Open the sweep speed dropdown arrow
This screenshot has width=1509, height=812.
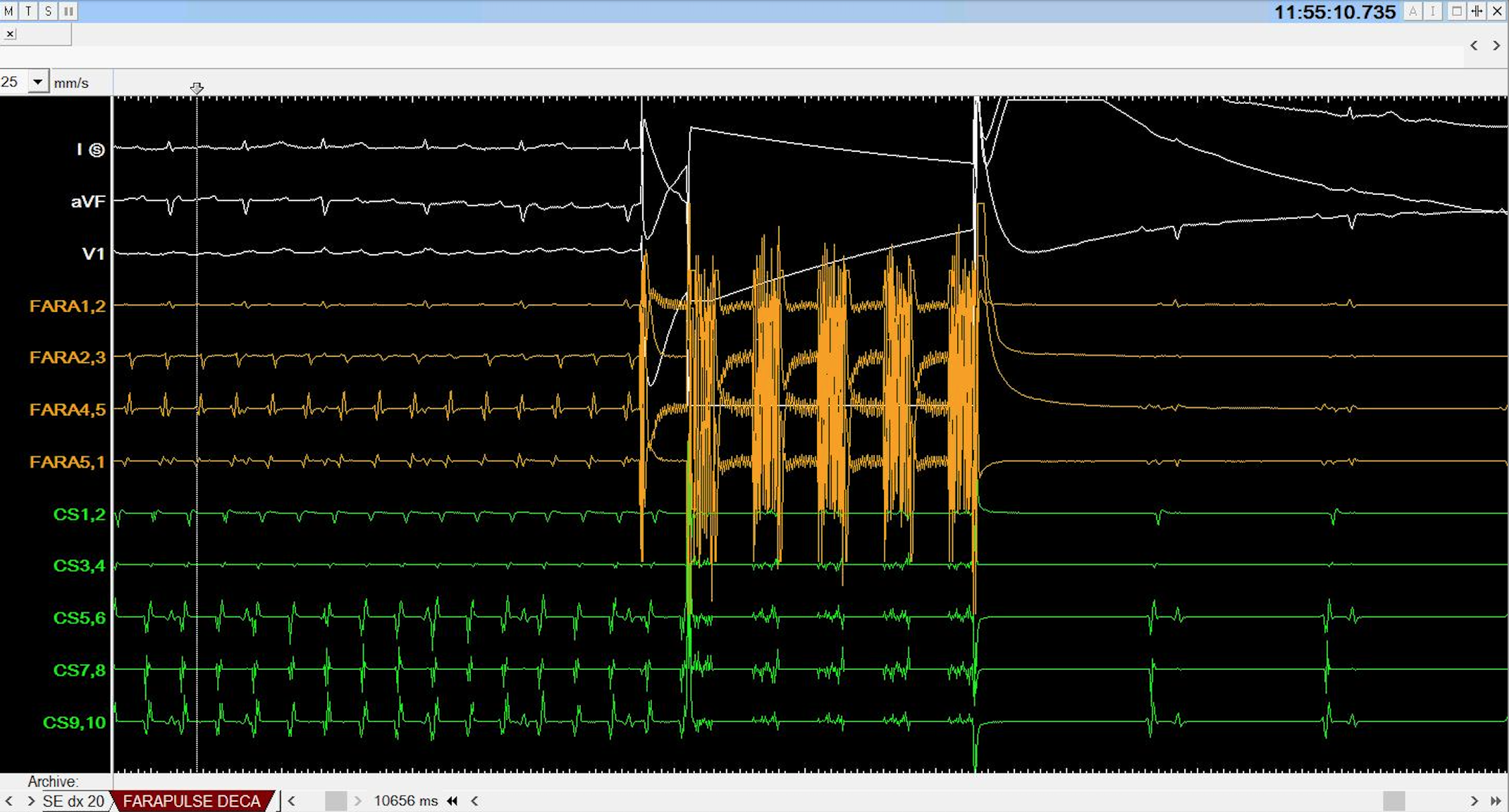pyautogui.click(x=38, y=82)
